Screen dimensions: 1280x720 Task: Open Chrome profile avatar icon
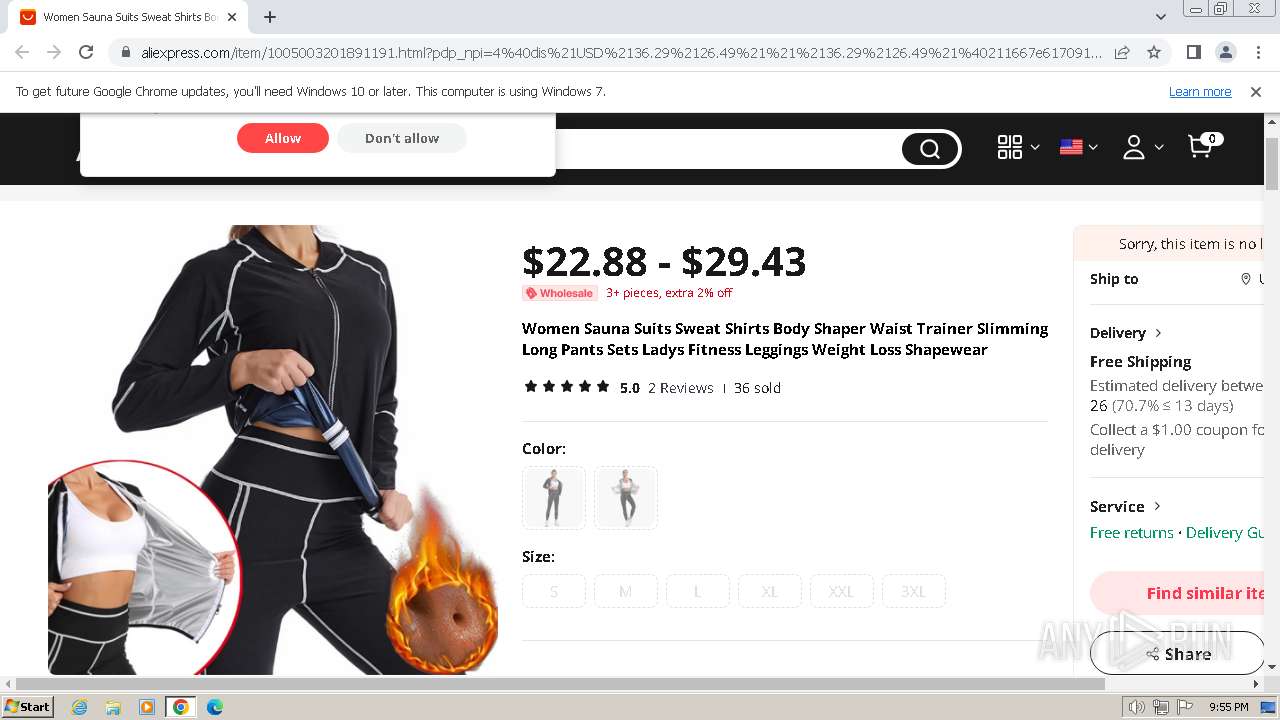click(1226, 52)
